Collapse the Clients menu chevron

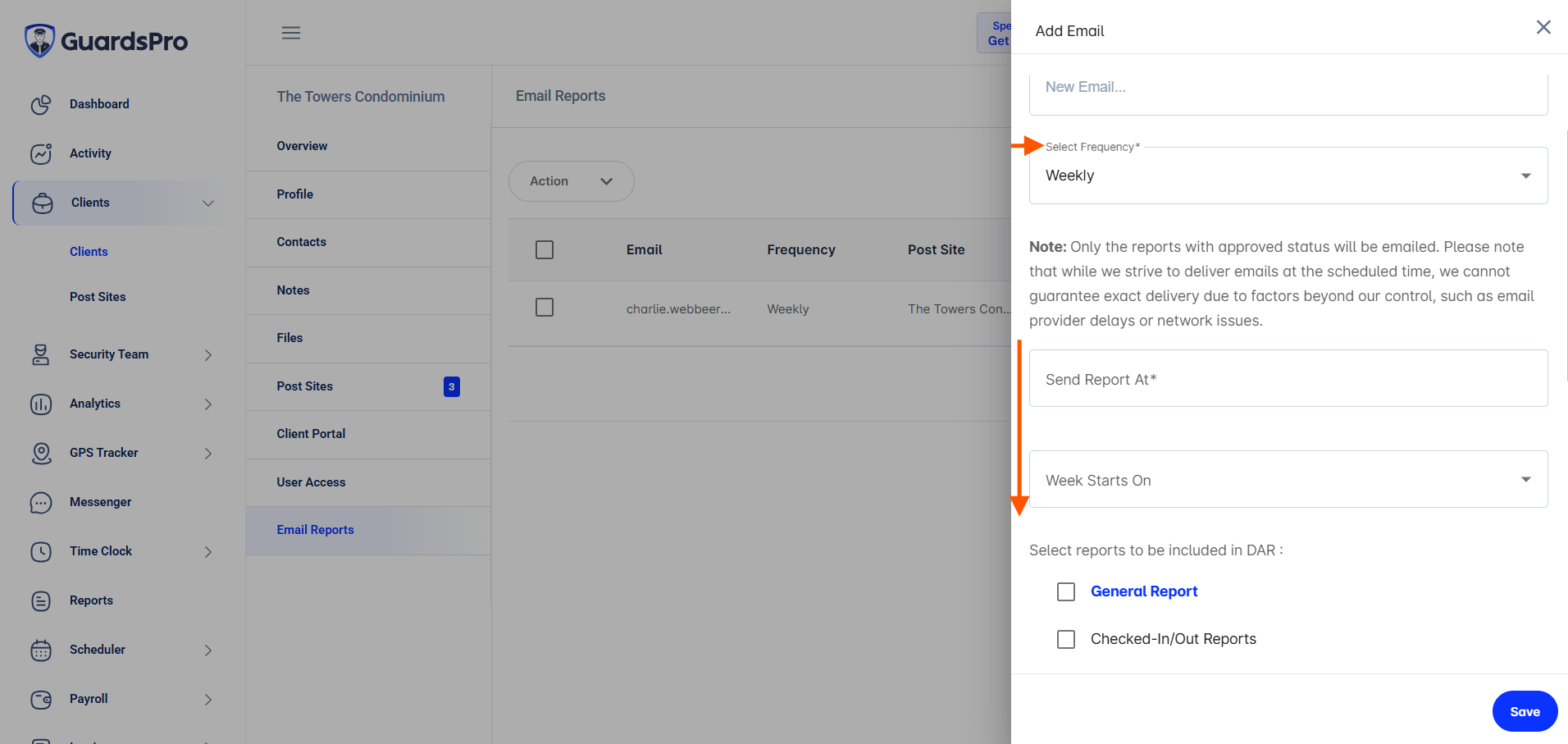(208, 203)
